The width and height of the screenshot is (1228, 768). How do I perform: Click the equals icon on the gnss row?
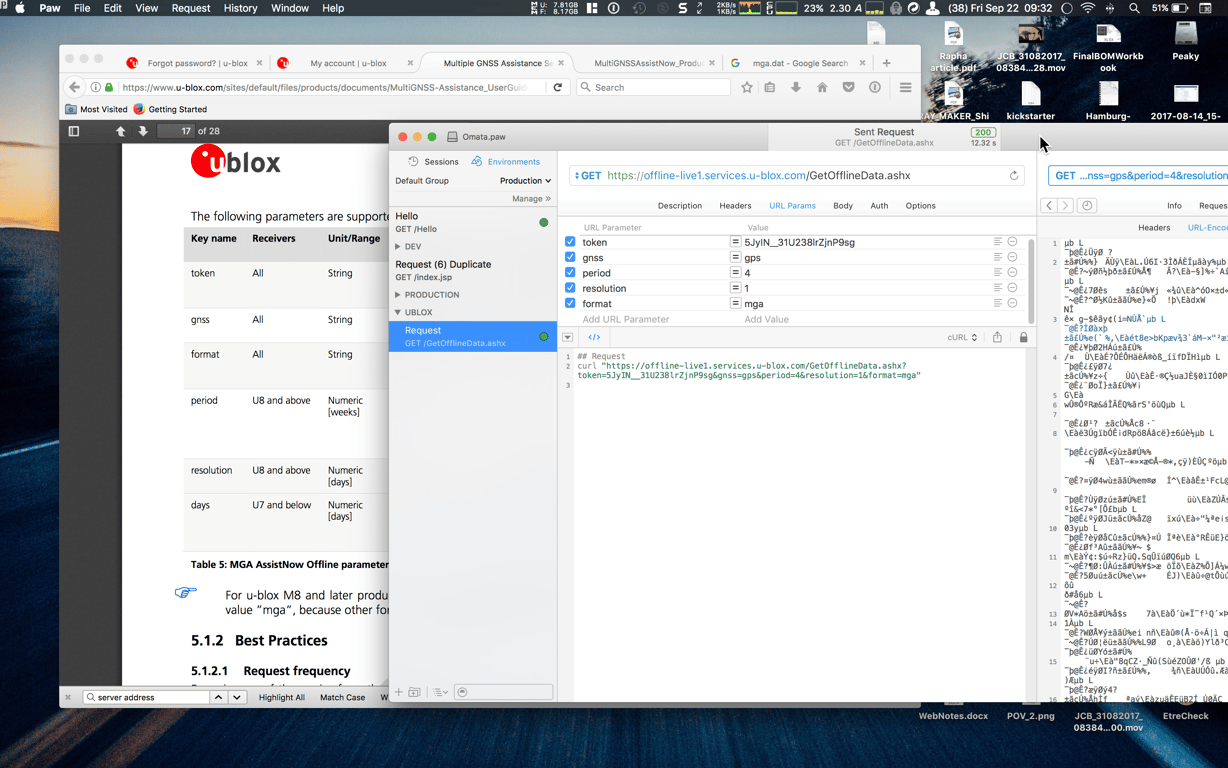735,257
